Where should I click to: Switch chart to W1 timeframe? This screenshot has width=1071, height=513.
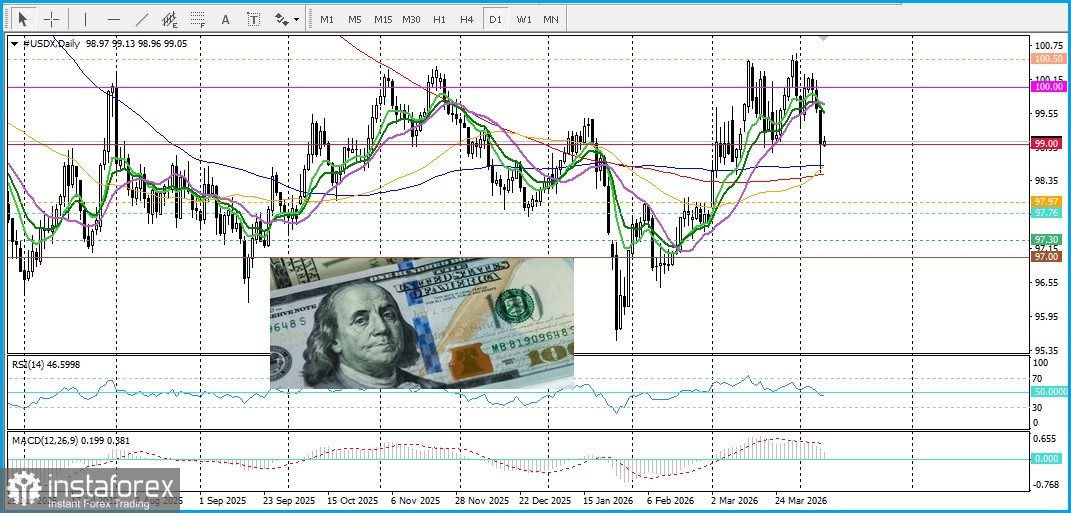point(524,19)
